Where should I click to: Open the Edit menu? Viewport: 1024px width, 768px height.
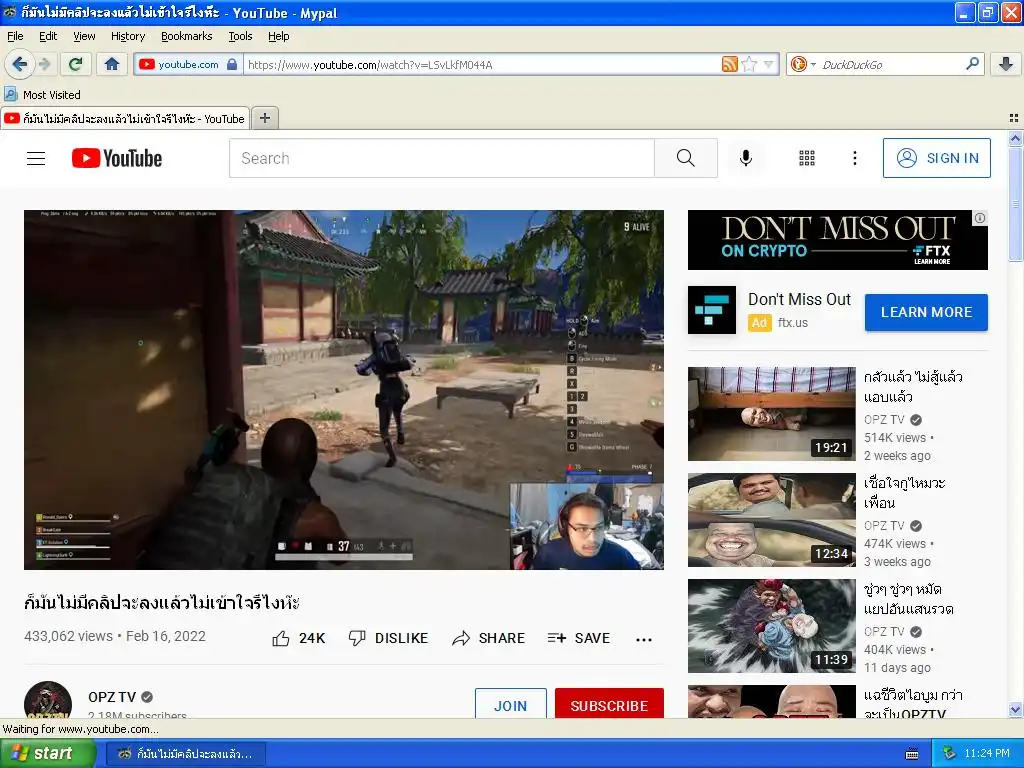pyautogui.click(x=48, y=36)
